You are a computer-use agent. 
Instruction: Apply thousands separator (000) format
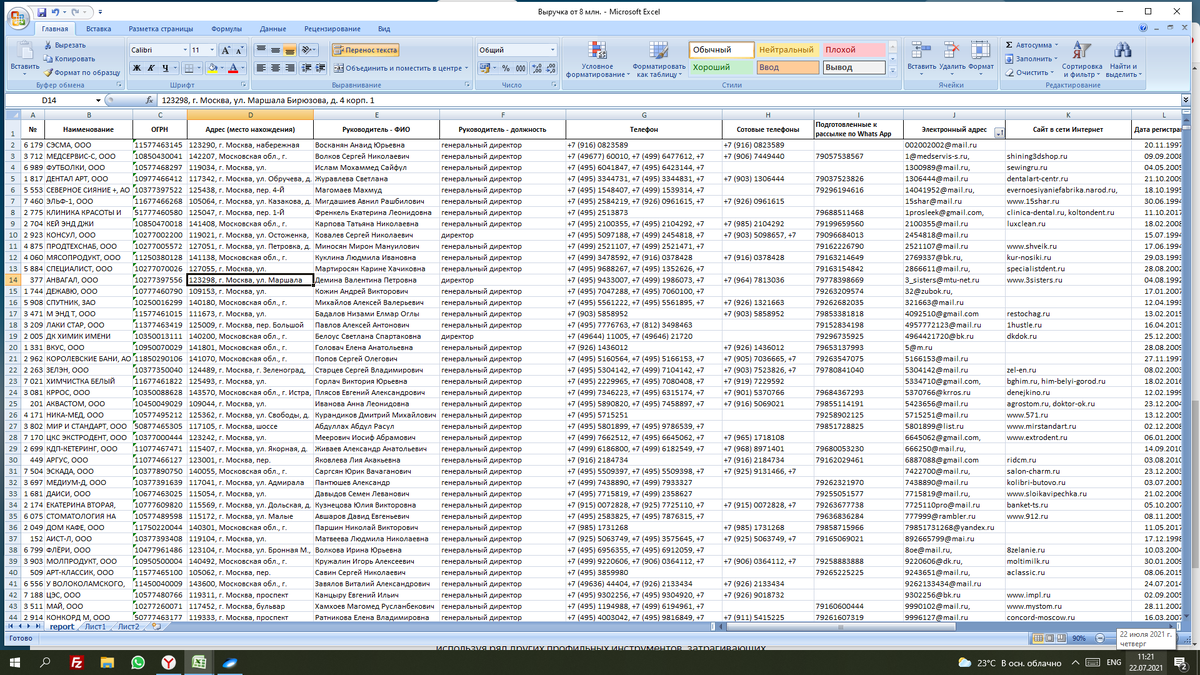(x=521, y=68)
